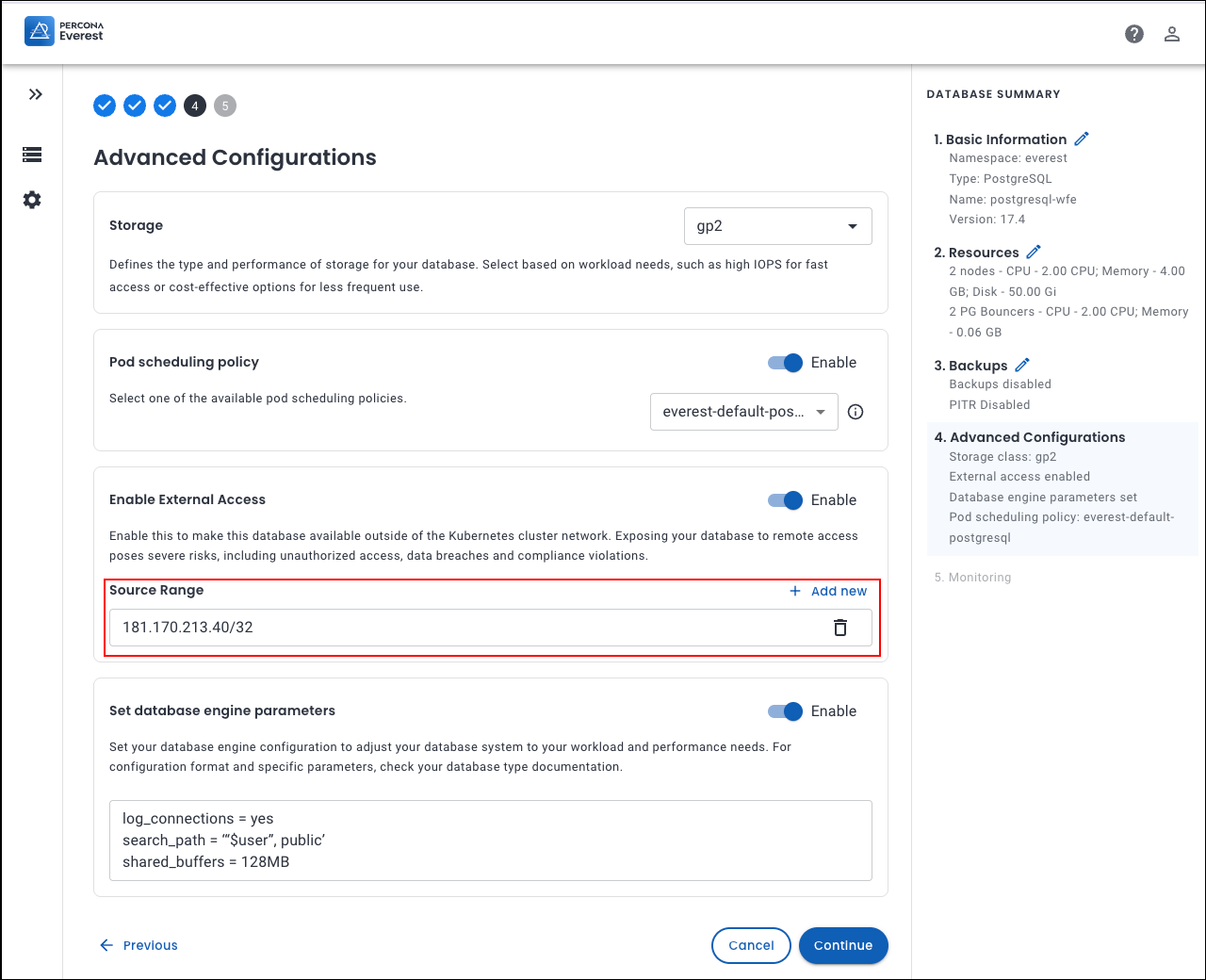Image resolution: width=1206 pixels, height=980 pixels.
Task: Click into database engine parameters text box
Action: tap(490, 841)
